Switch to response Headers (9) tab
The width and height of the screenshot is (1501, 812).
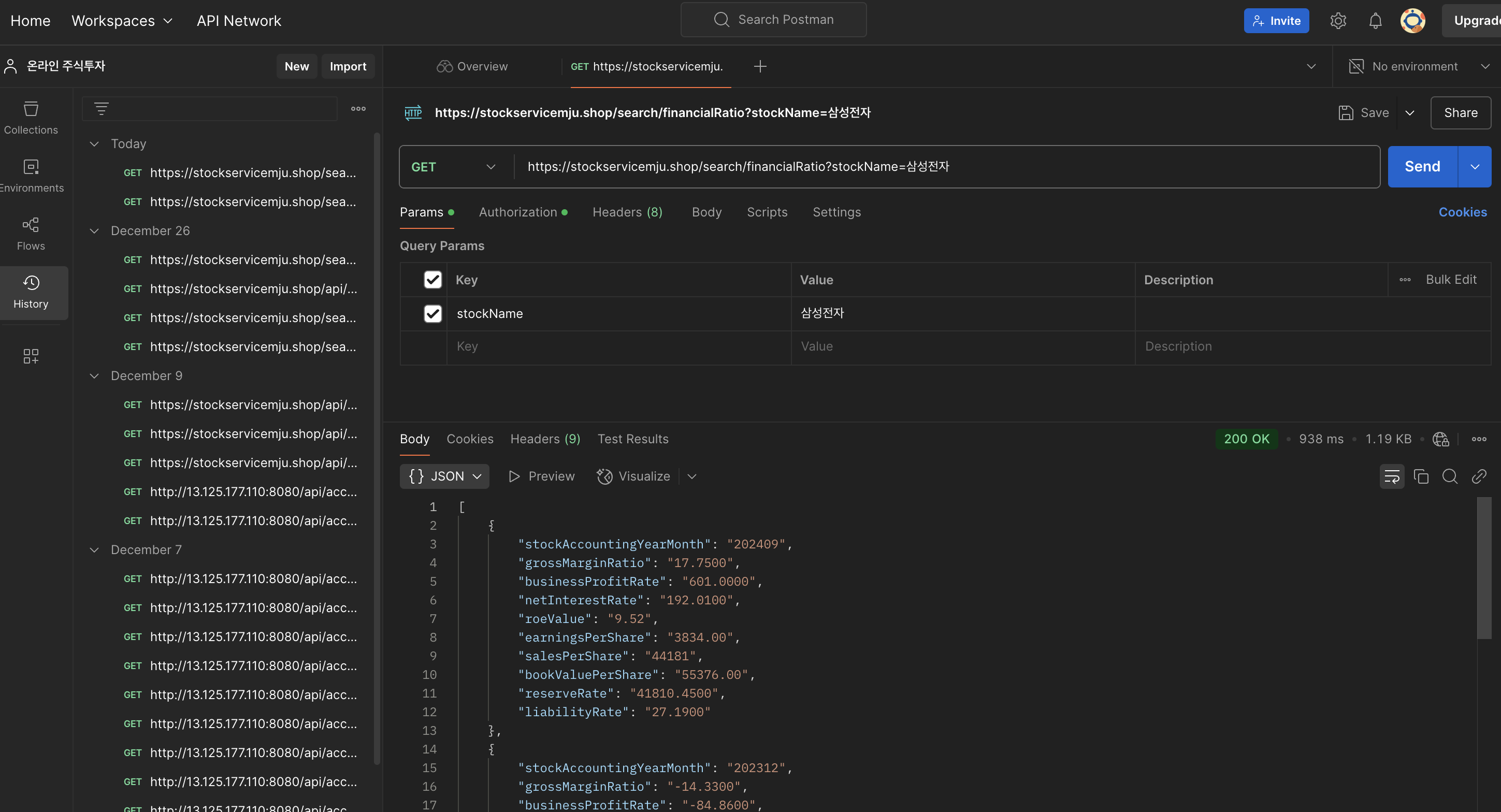[x=545, y=439]
